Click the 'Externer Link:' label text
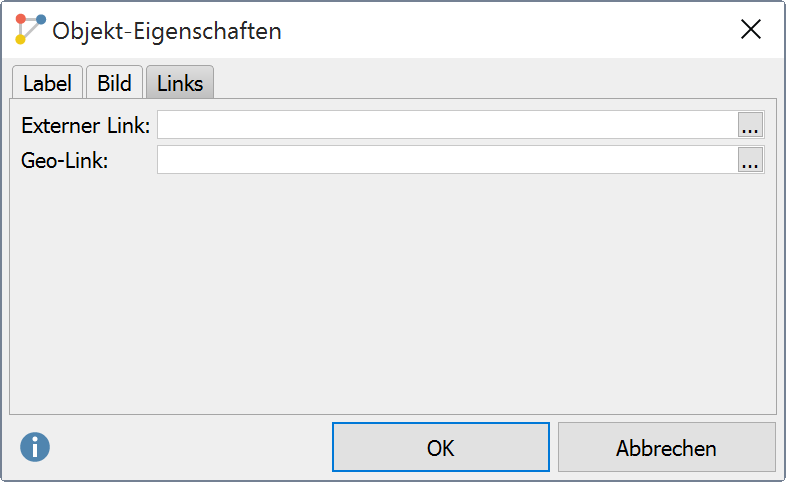The width and height of the screenshot is (786, 482). click(x=85, y=126)
